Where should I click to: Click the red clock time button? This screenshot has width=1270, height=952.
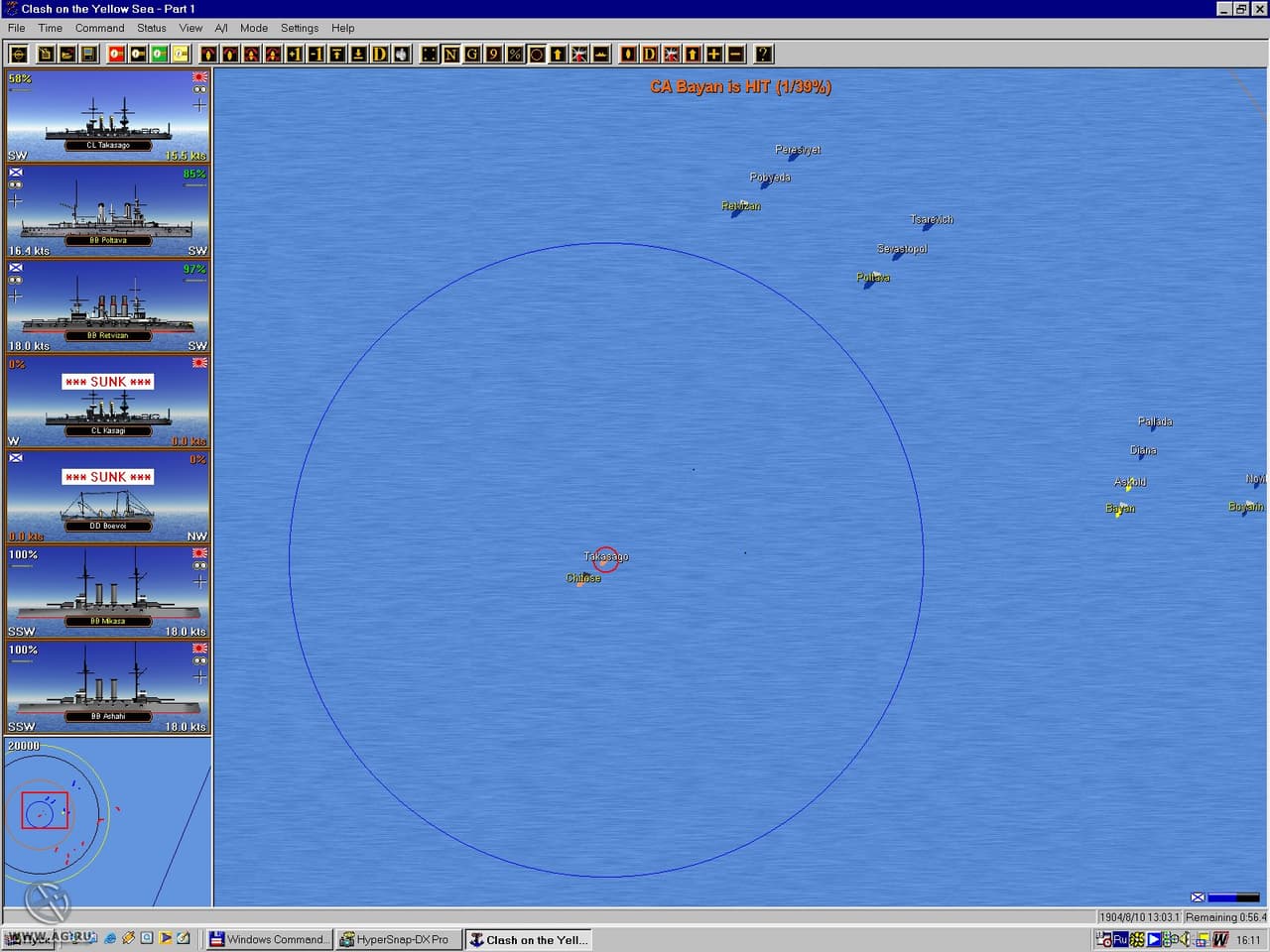point(115,55)
